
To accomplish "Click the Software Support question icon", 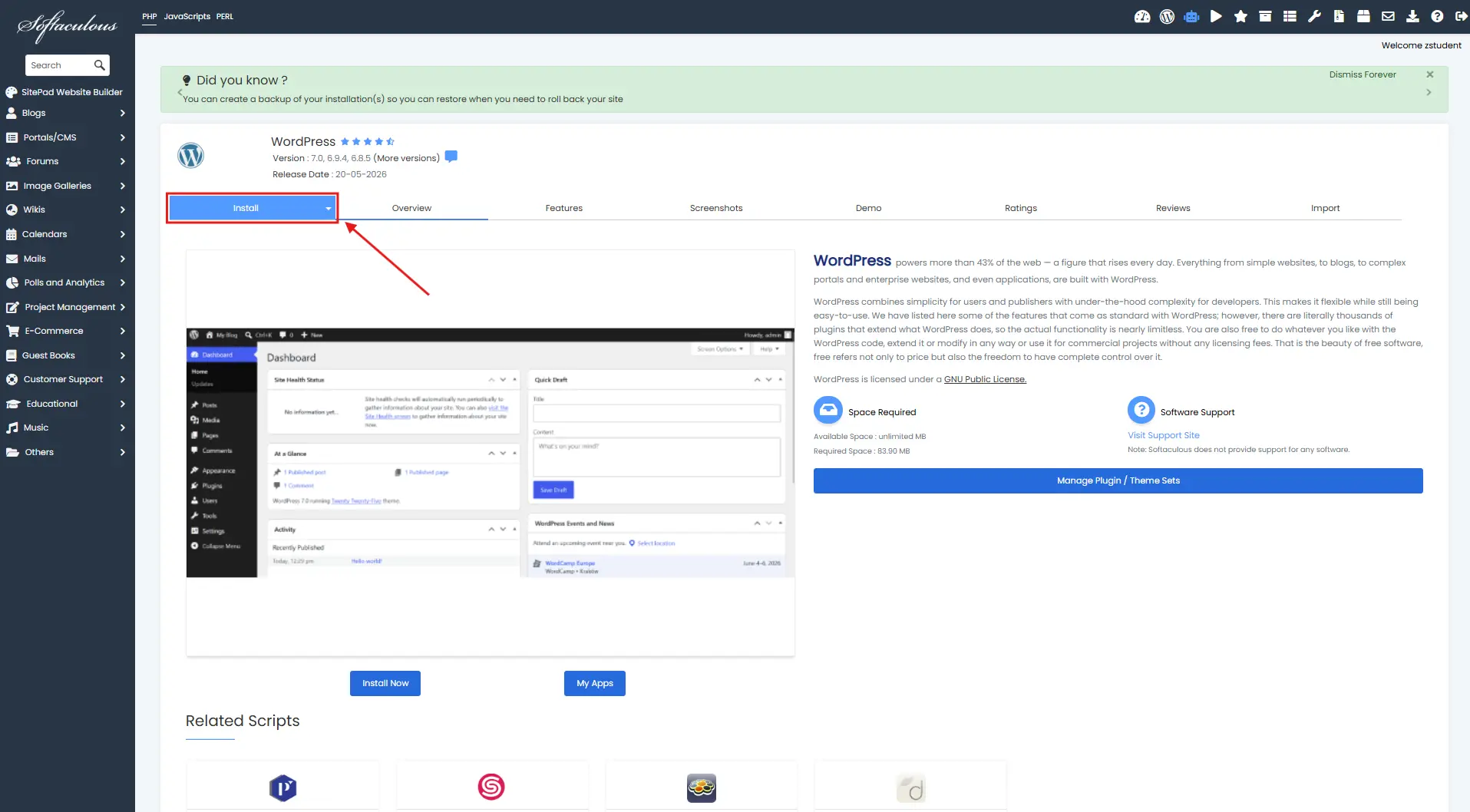I will [1141, 410].
